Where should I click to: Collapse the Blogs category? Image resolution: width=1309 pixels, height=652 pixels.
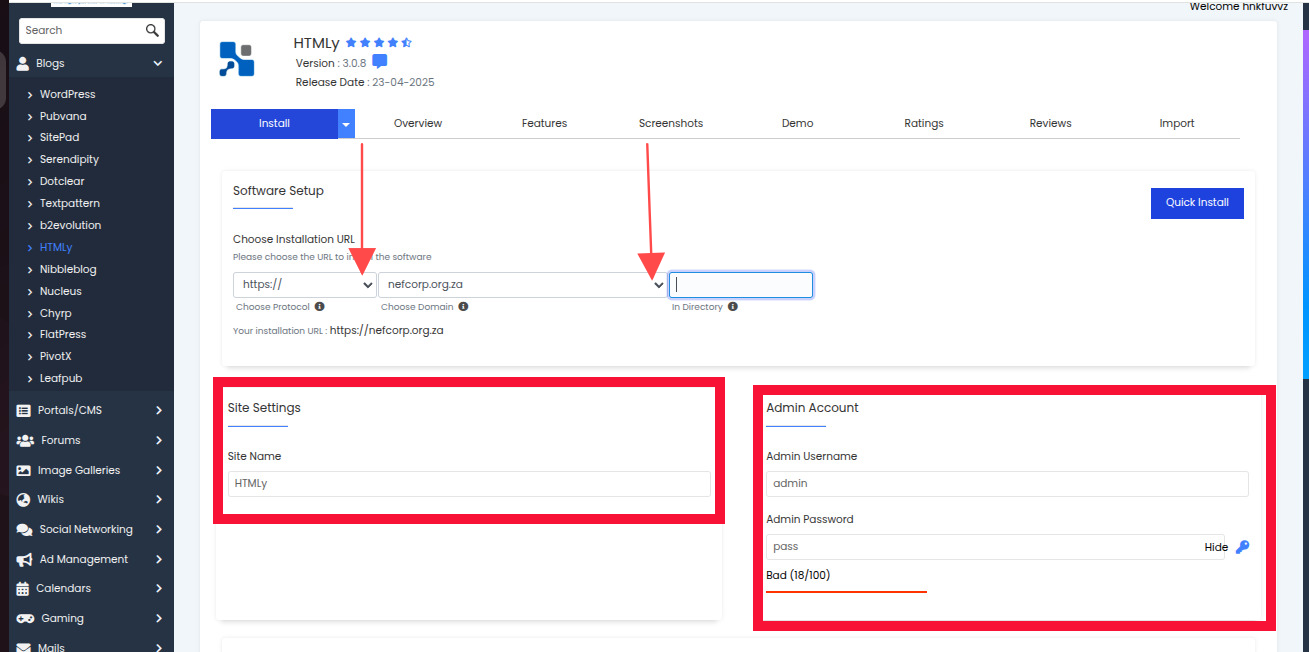coord(158,63)
